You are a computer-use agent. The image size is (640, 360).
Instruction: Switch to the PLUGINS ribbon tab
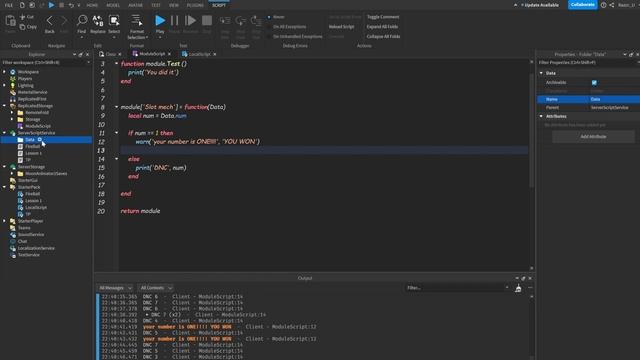coord(195,5)
